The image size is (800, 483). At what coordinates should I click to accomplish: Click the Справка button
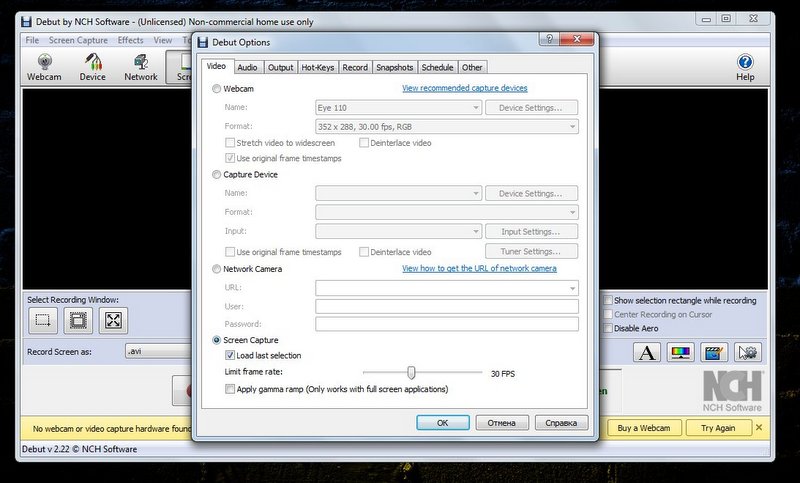click(561, 423)
